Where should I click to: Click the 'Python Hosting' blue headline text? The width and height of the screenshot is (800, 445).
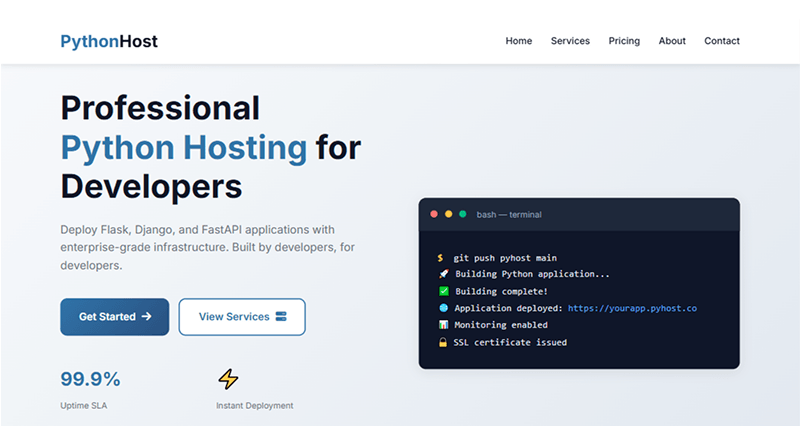(184, 147)
